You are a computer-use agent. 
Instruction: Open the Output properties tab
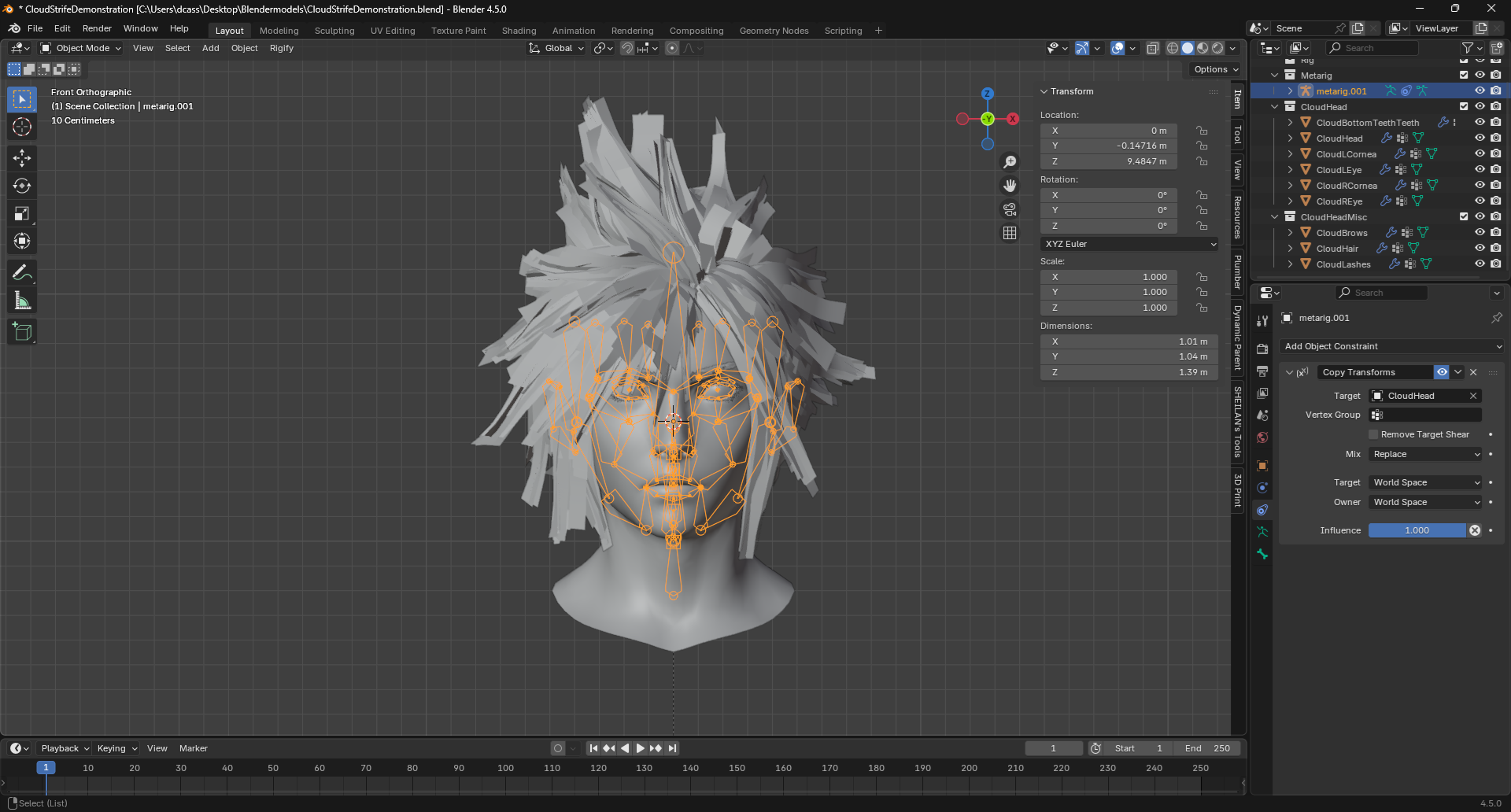coord(1262,371)
